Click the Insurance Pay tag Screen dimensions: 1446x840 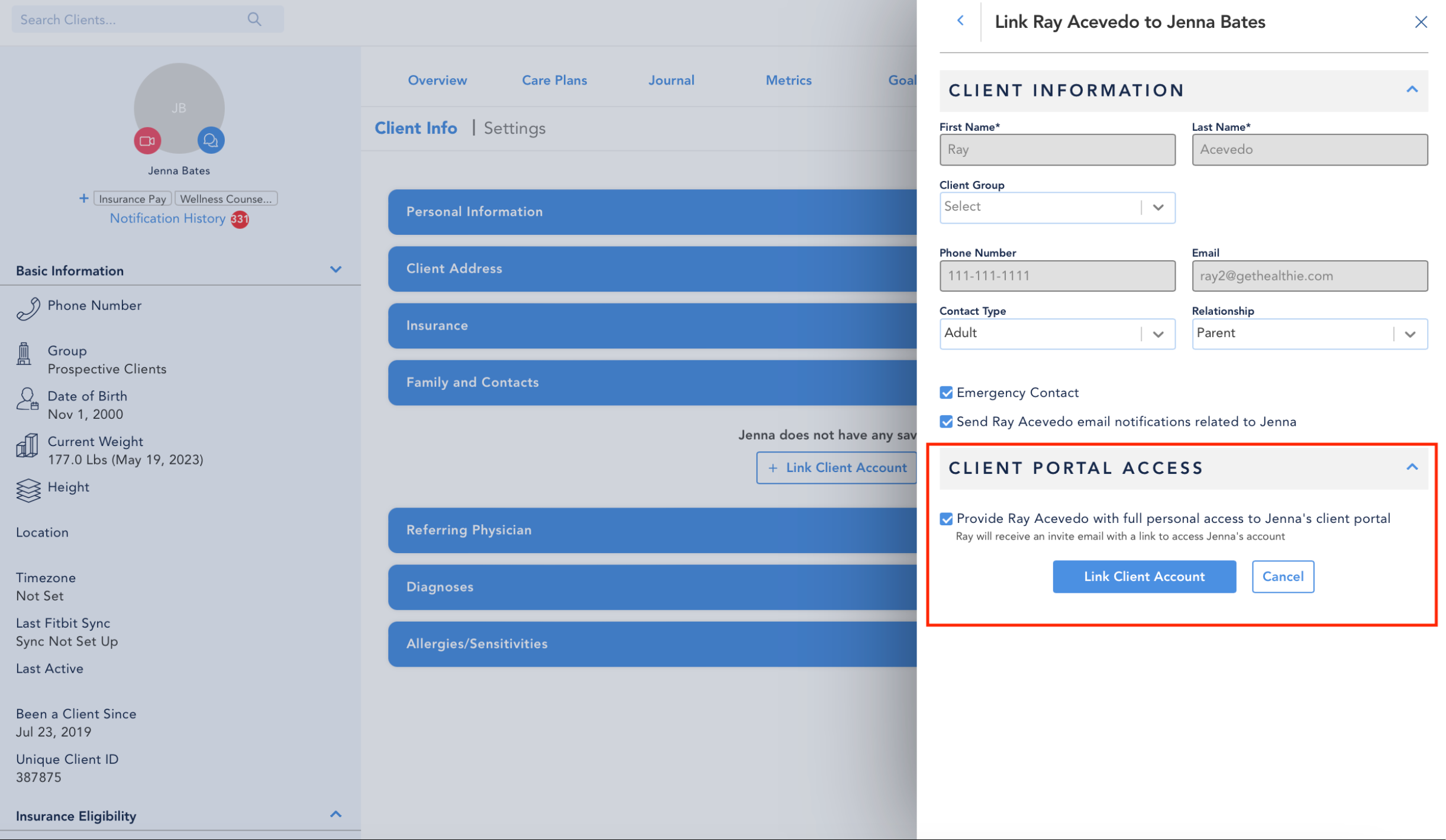pos(133,199)
